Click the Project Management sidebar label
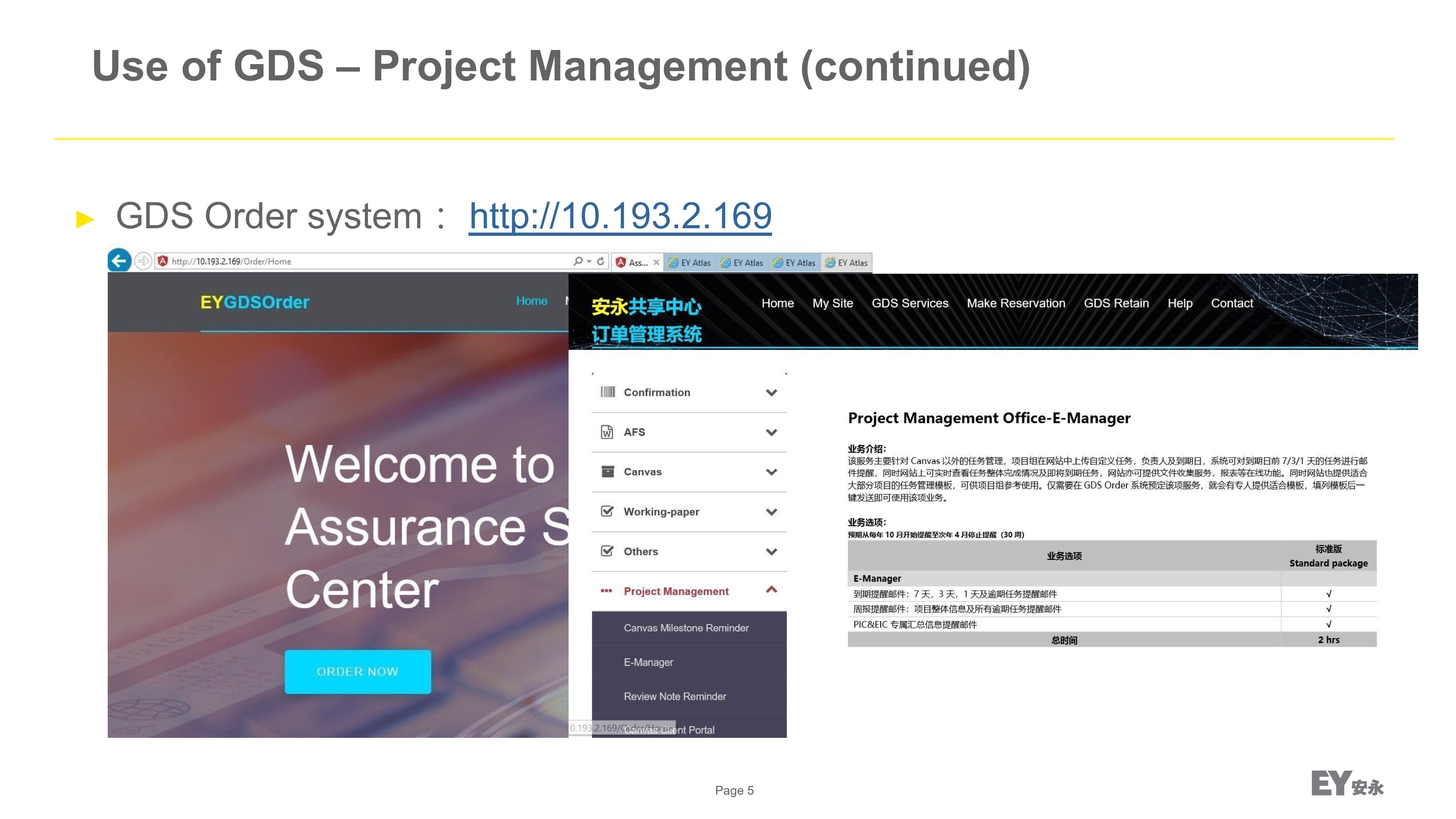 pyautogui.click(x=676, y=591)
